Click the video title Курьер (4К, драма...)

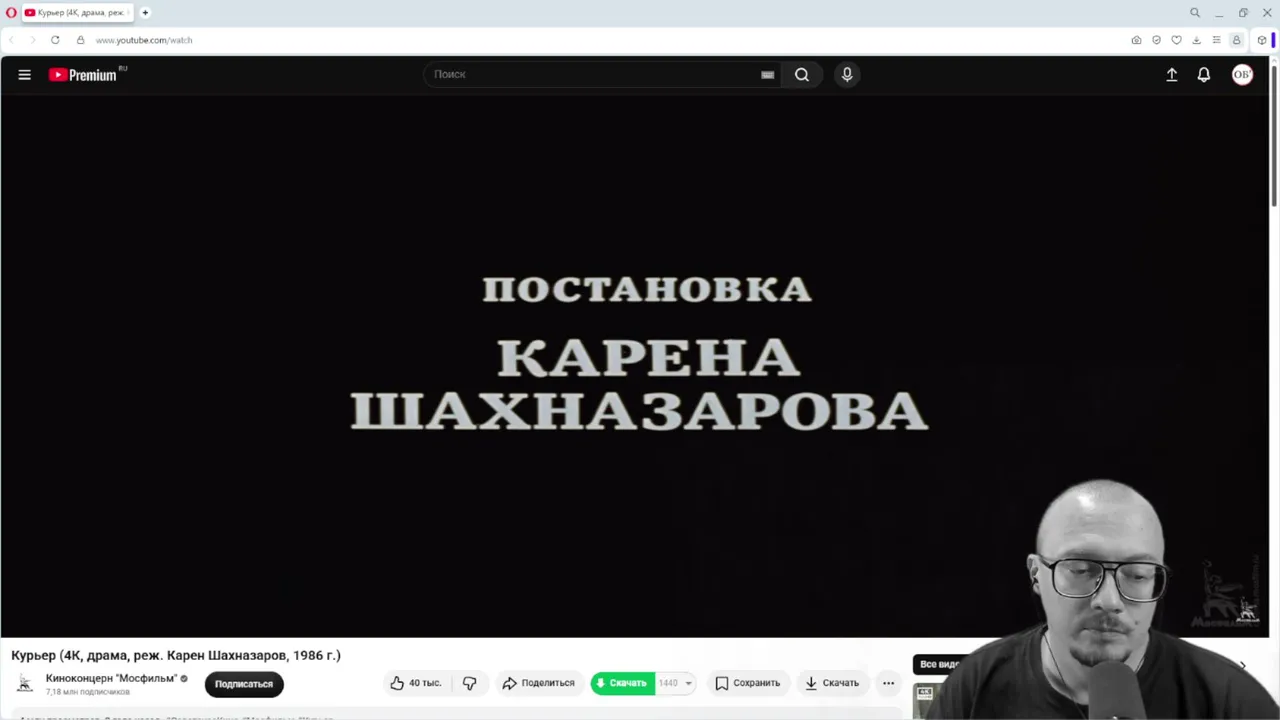tap(176, 655)
